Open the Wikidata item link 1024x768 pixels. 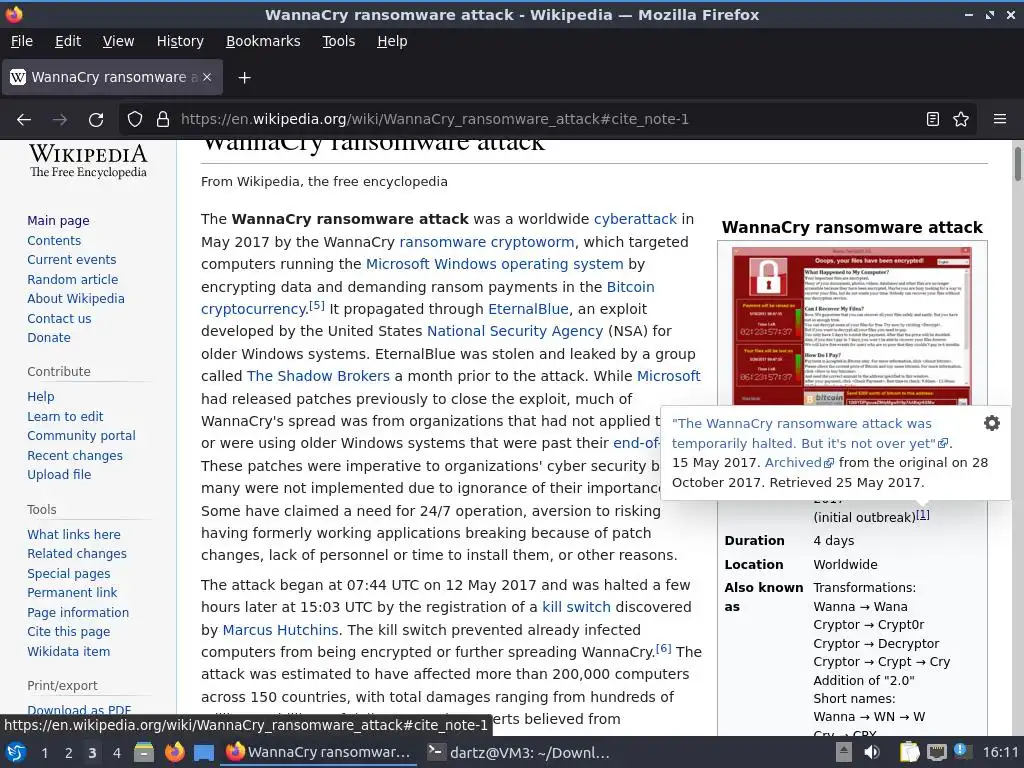pyautogui.click(x=69, y=651)
